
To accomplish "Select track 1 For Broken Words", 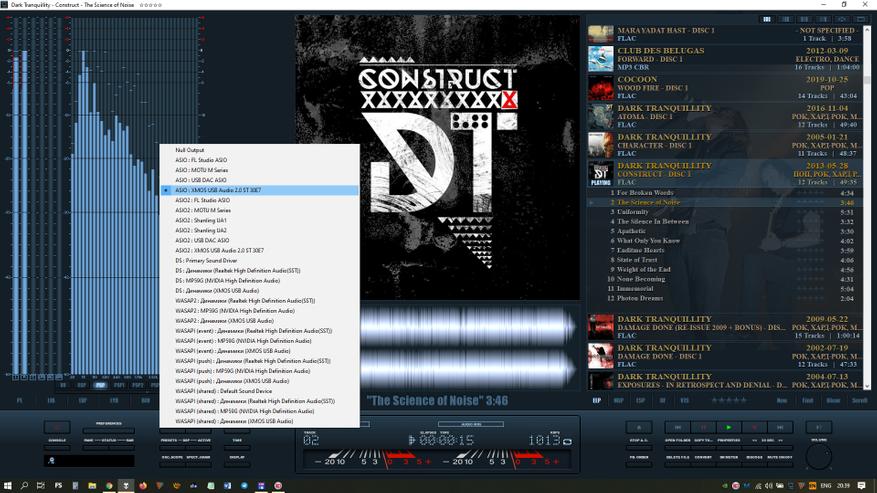I will point(725,192).
